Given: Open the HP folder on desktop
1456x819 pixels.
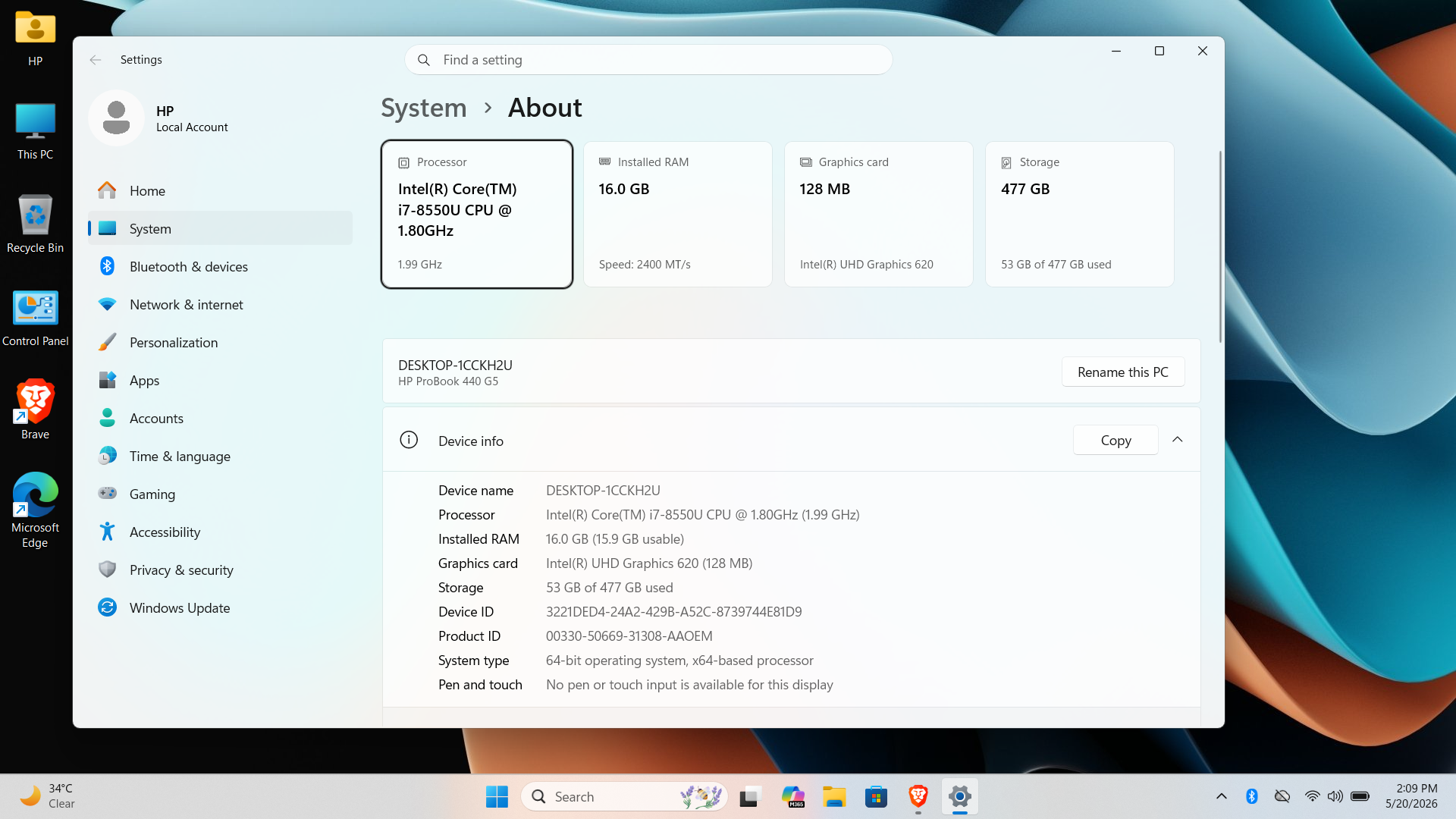Looking at the screenshot, I should click(35, 38).
